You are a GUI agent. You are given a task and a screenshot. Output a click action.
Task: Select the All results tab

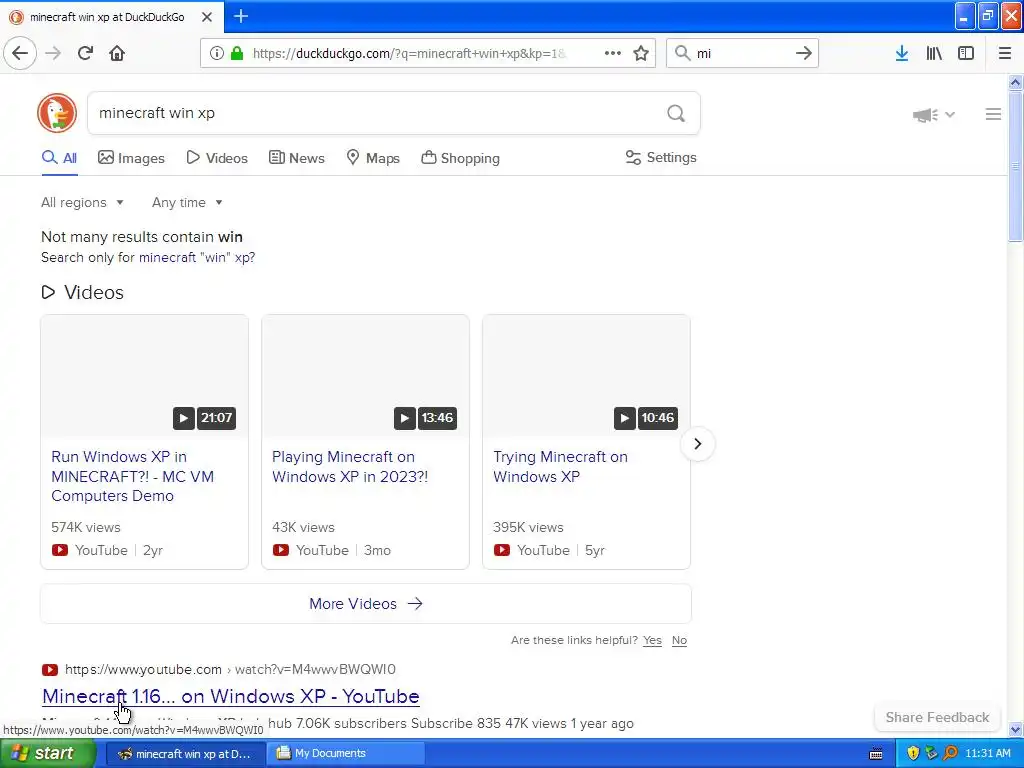click(59, 158)
